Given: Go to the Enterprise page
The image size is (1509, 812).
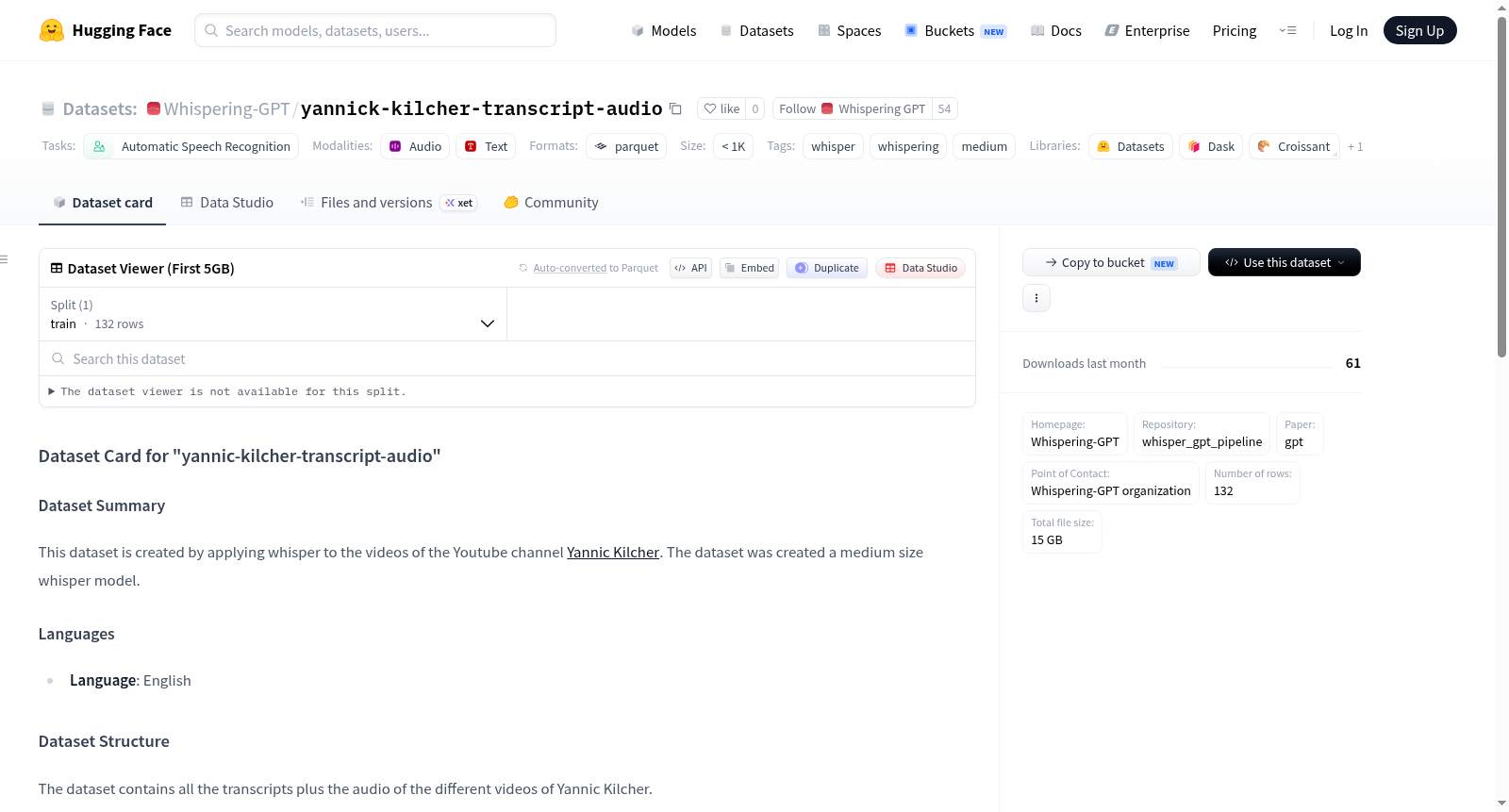Looking at the screenshot, I should coord(1147,30).
